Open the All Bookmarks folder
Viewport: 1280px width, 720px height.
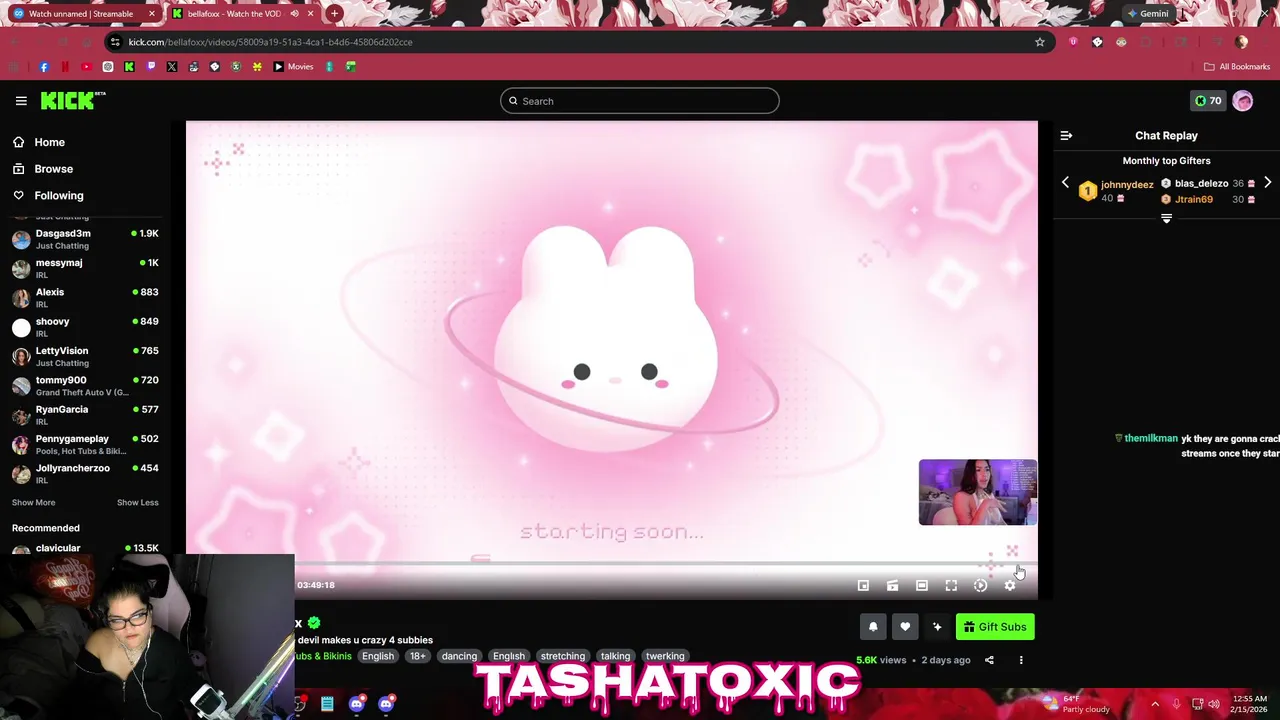click(x=1237, y=67)
